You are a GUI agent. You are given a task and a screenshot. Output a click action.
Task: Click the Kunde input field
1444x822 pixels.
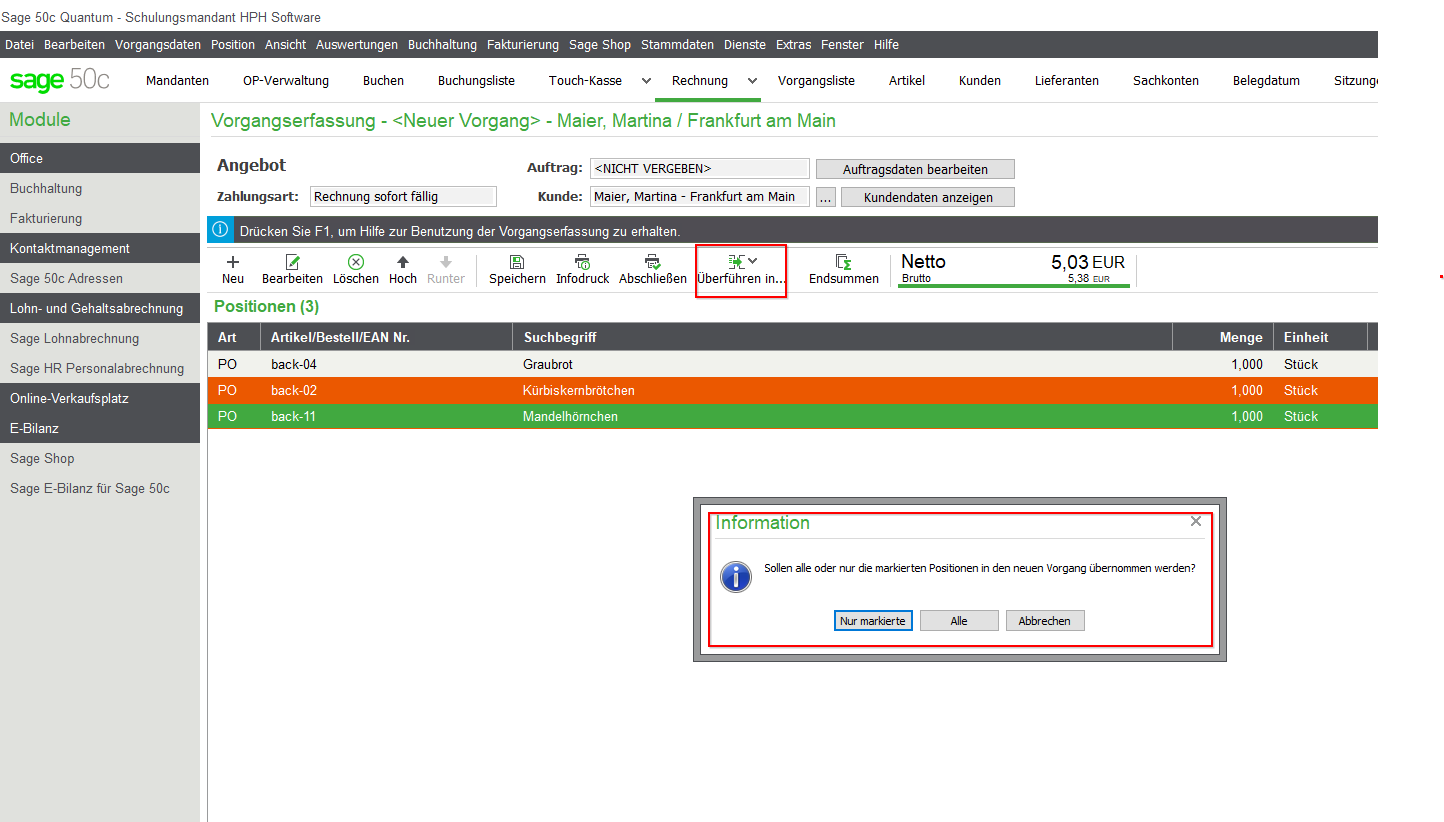699,197
